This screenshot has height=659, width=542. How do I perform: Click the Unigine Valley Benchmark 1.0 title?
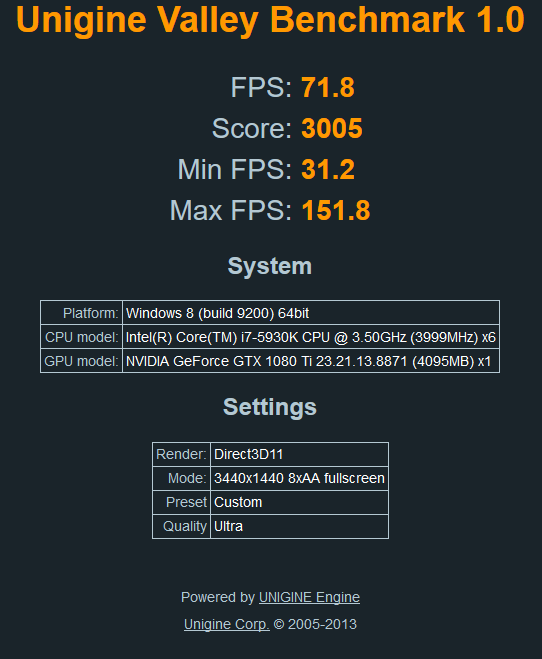pos(271,20)
